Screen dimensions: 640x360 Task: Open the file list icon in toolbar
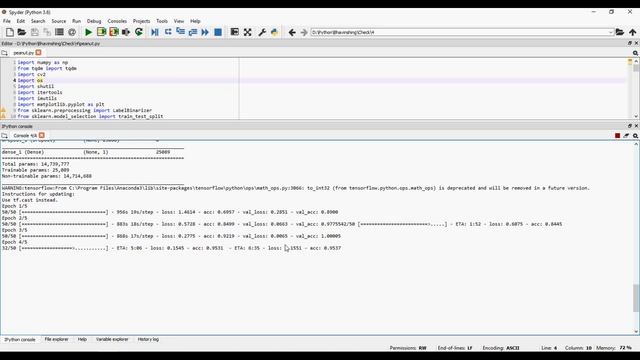point(59,32)
